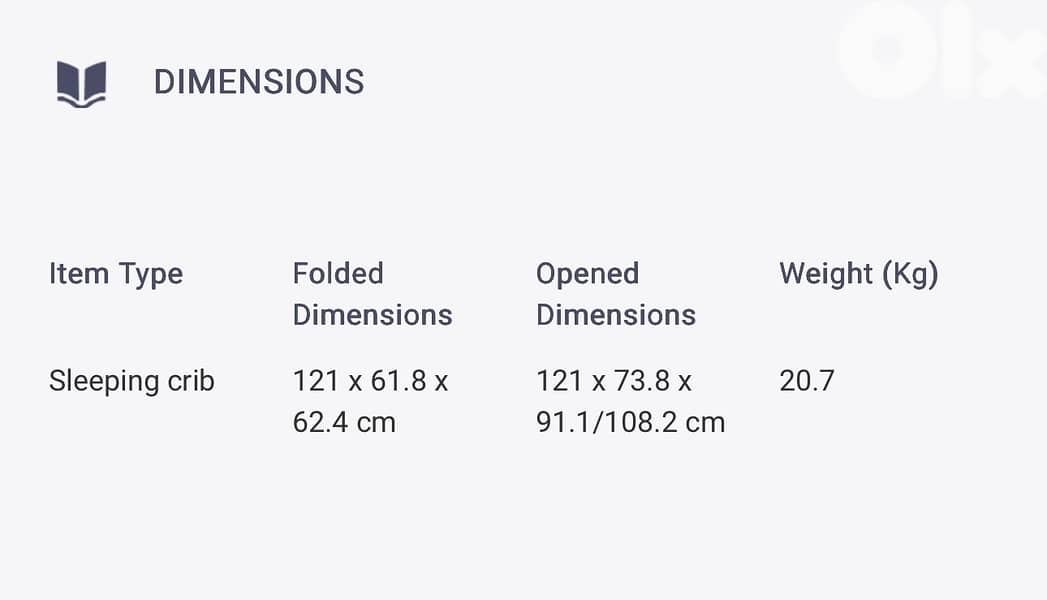Click "Dimensions" under the word Folded
Screen dimensions: 1047x600
click(x=372, y=315)
